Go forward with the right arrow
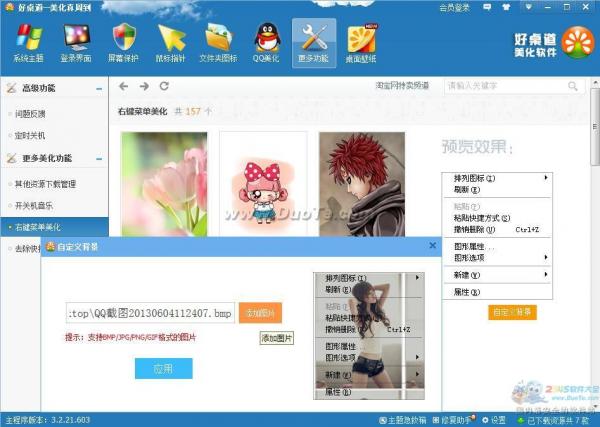The height and width of the screenshot is (427, 600). 144,86
